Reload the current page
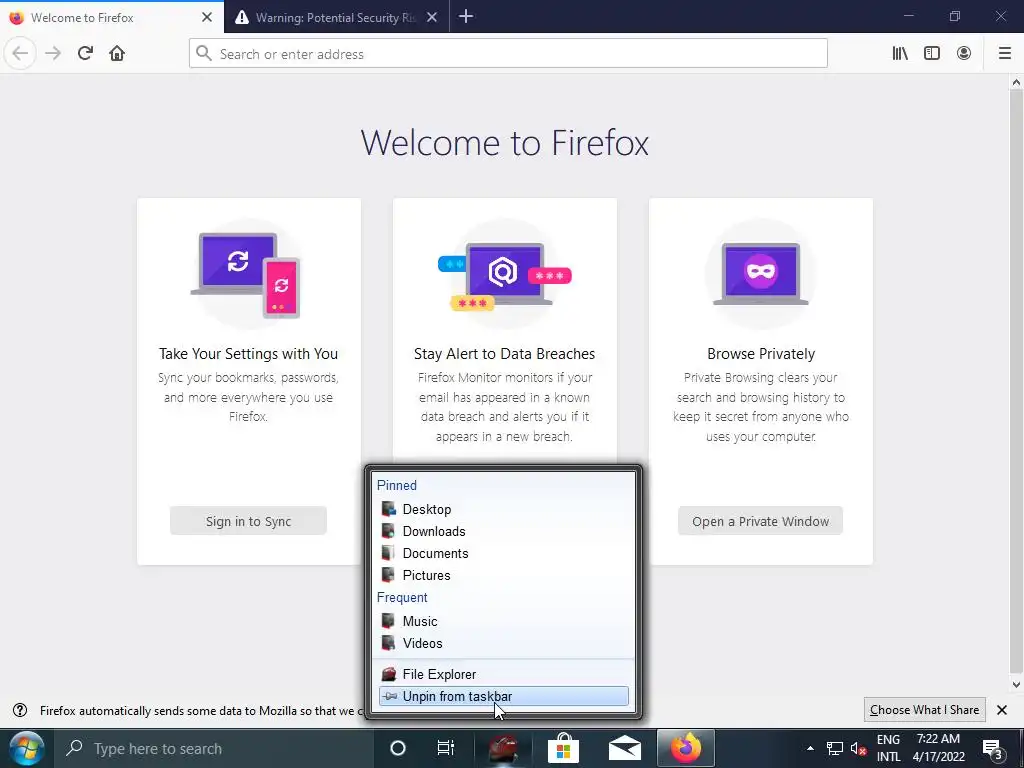This screenshot has width=1024, height=768. (x=85, y=53)
